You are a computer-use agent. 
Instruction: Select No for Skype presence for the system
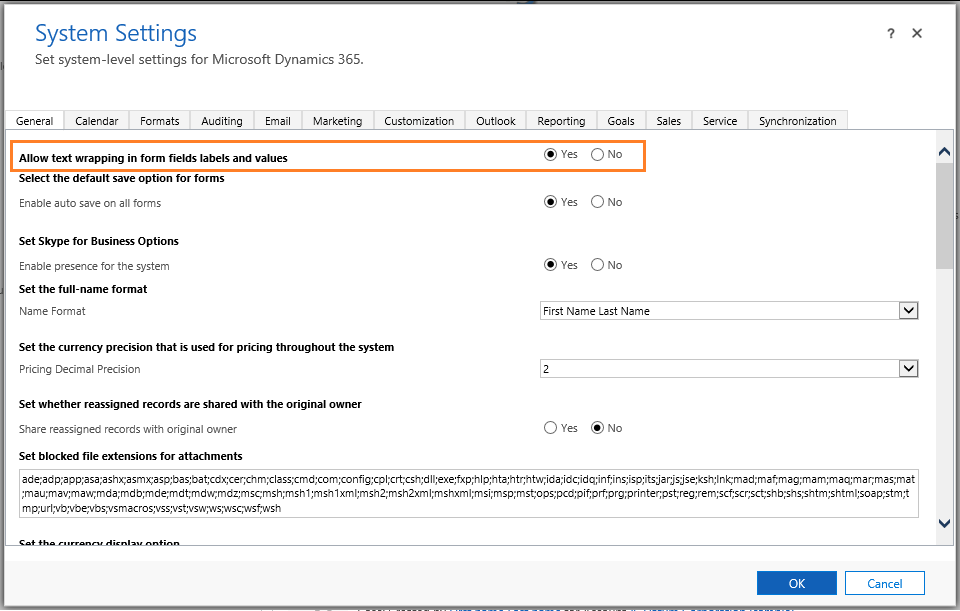pos(598,265)
